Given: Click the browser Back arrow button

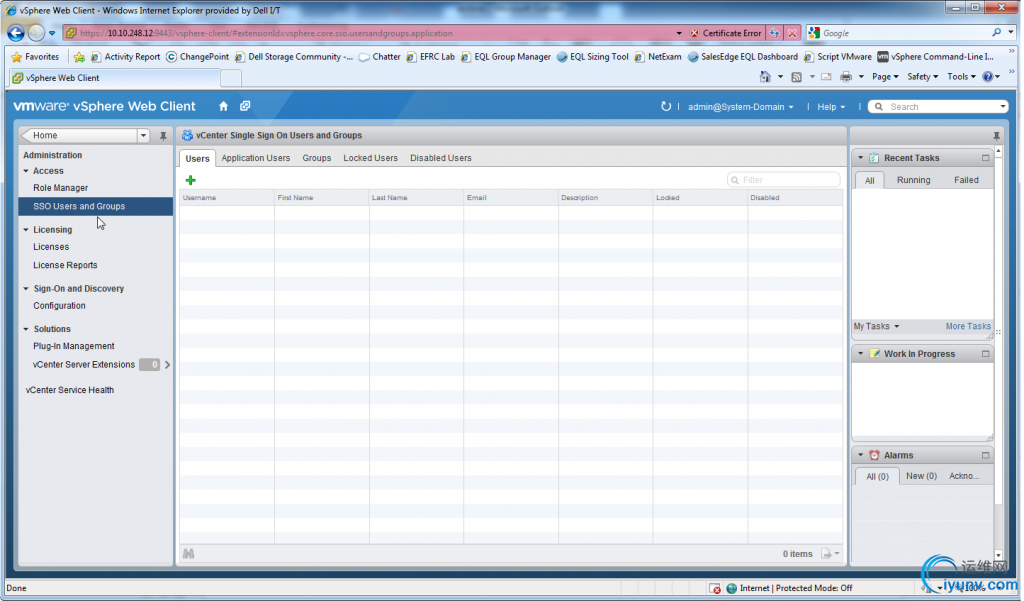Looking at the screenshot, I should point(16,33).
